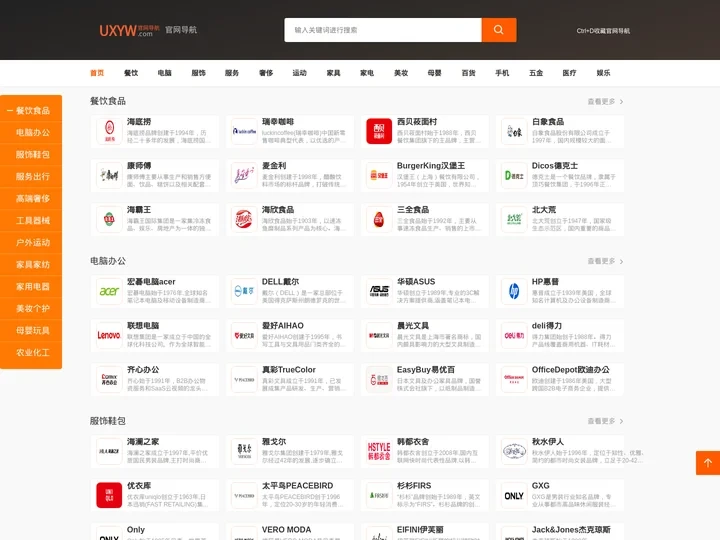Screen dimensions: 720x540
Task: Open the 秋水伊人 title link
Action: [x=547, y=441]
